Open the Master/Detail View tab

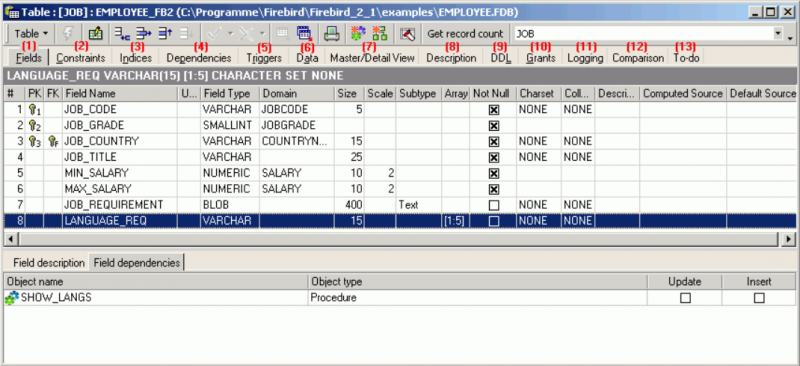point(372,58)
